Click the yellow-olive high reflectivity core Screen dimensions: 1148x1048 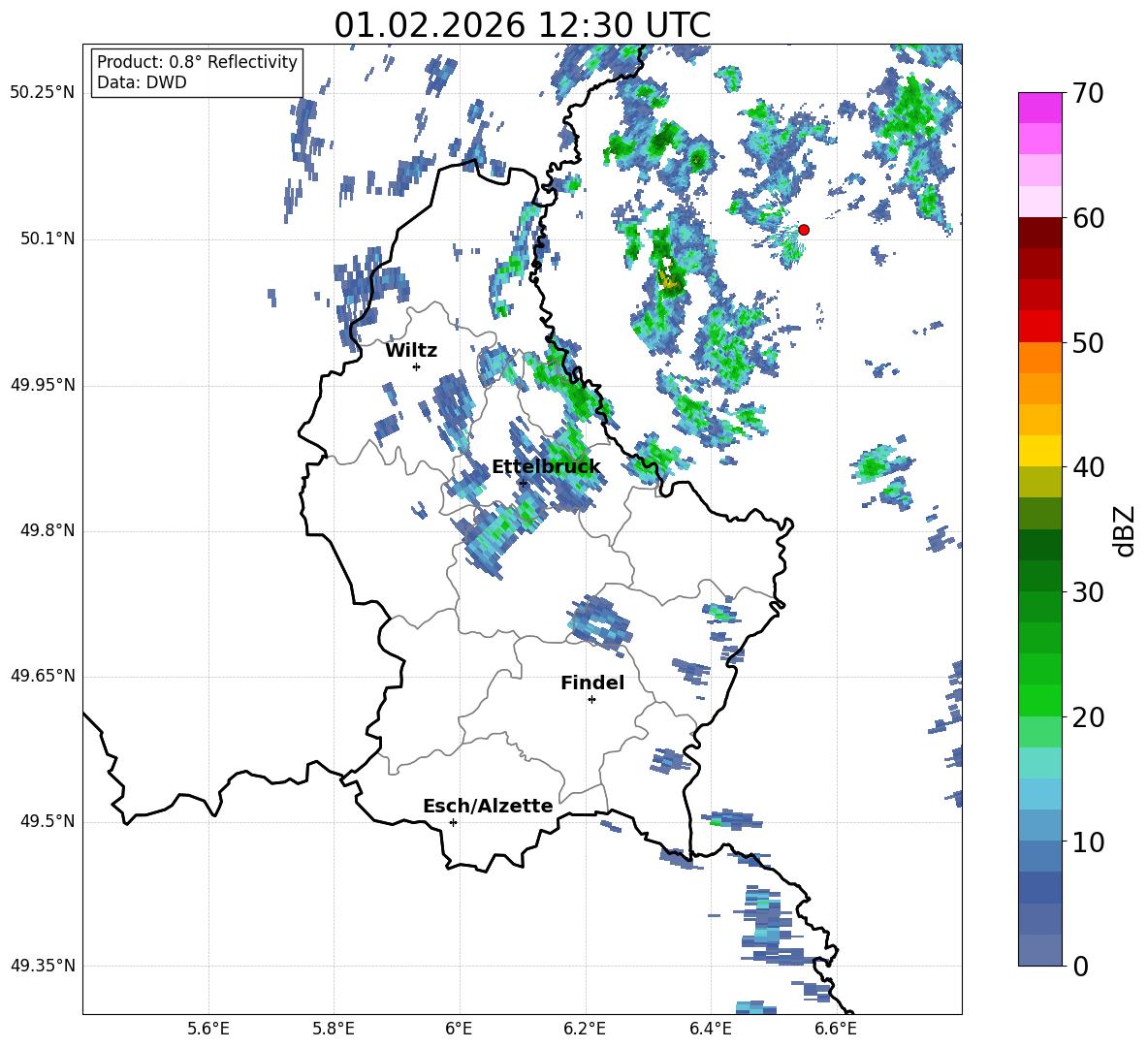click(668, 278)
